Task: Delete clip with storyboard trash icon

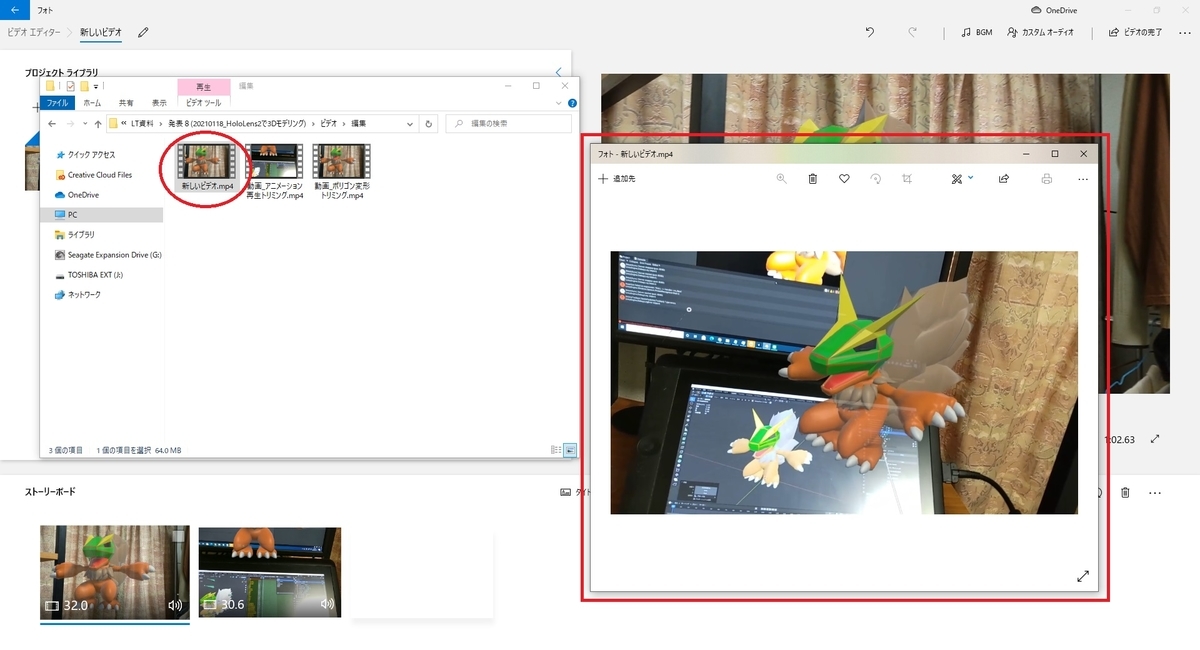Action: pyautogui.click(x=1125, y=492)
